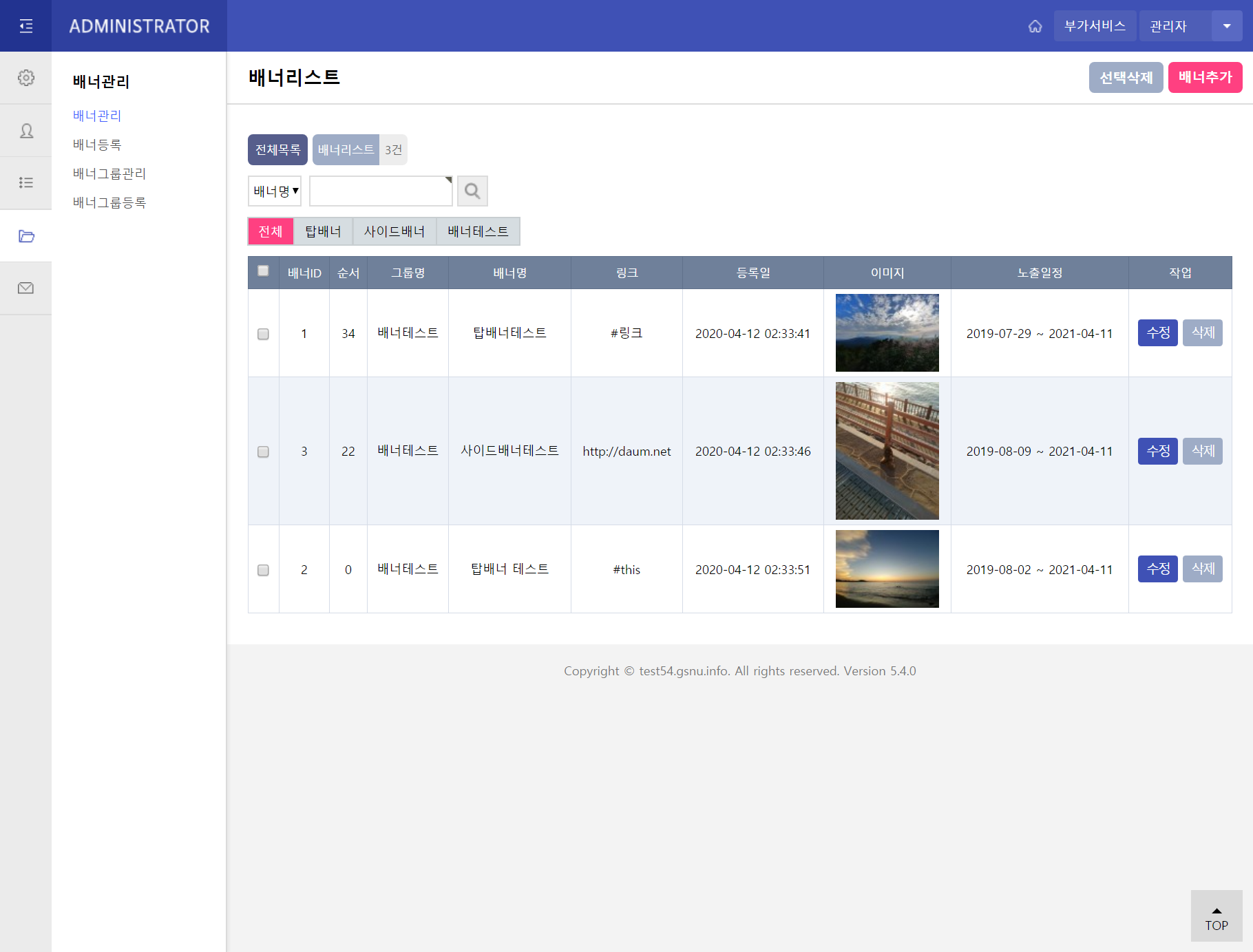The height and width of the screenshot is (952, 1253).
Task: Select the 탑배너 filter tab
Action: (323, 231)
